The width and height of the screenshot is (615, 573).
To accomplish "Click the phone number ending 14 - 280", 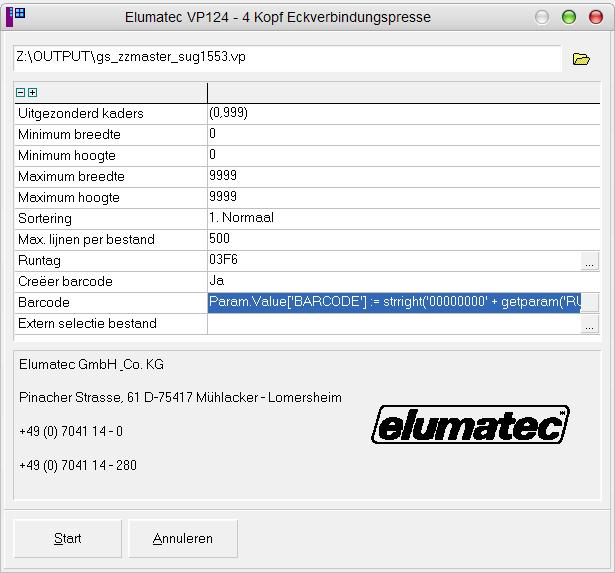I will 78,466.
